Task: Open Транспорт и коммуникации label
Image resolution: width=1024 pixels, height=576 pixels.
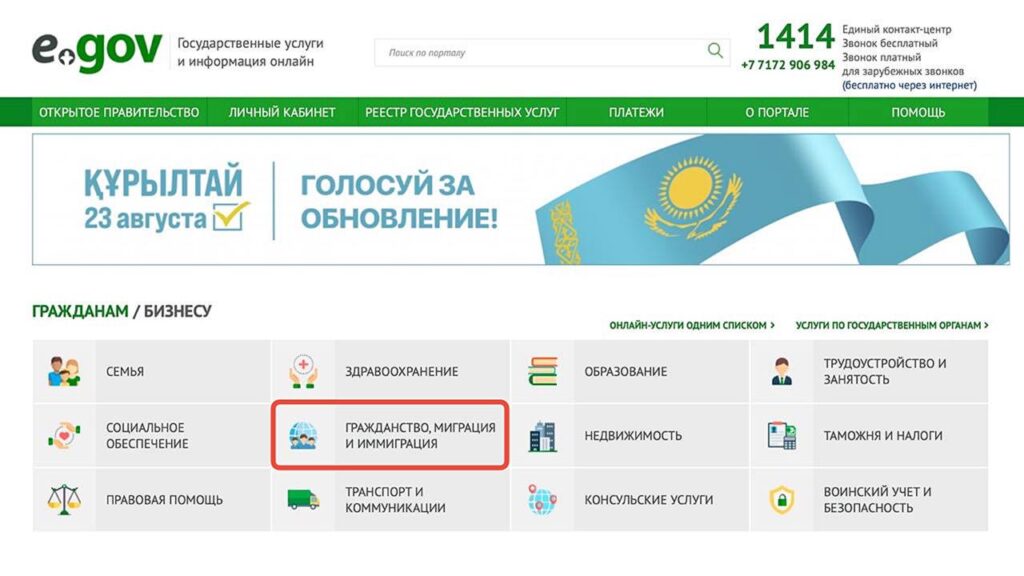Action: (395, 500)
